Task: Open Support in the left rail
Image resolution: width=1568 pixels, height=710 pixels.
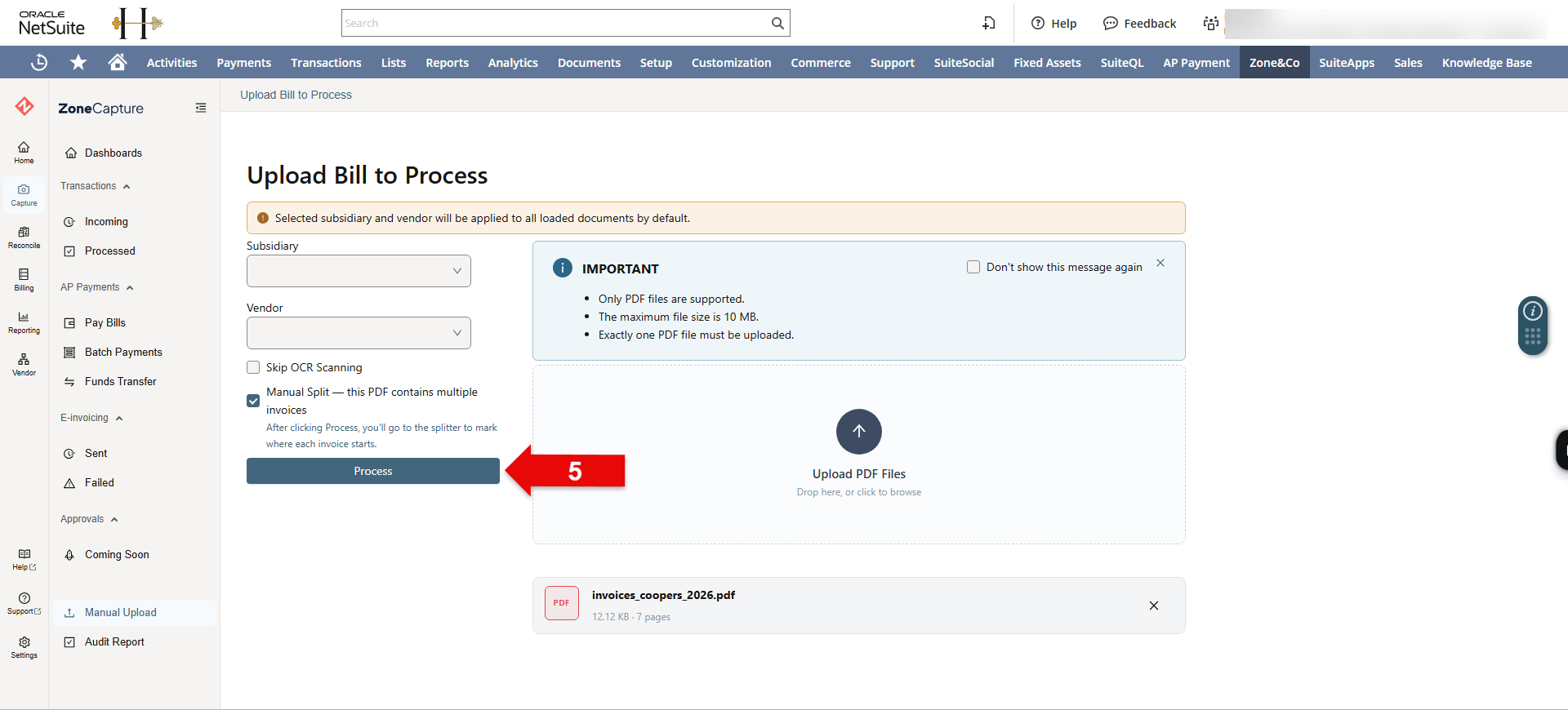Action: coord(24,603)
